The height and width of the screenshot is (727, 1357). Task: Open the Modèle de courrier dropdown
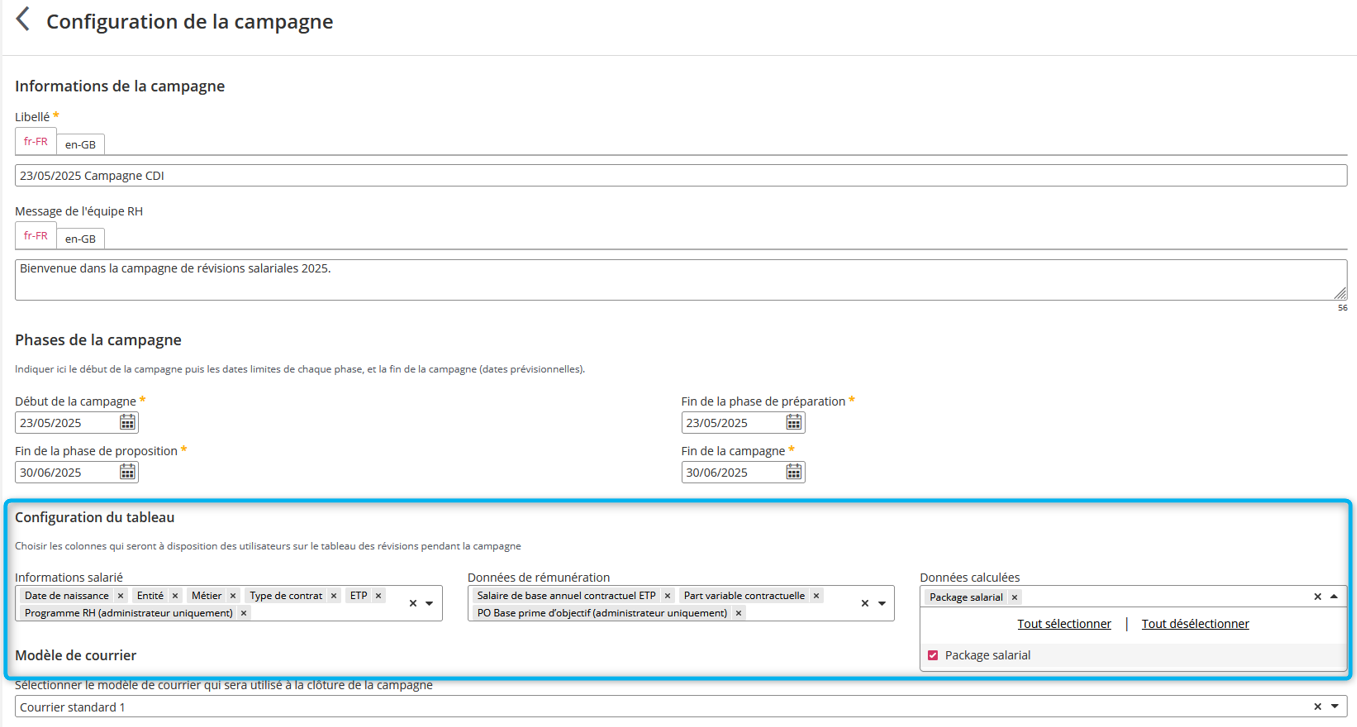click(x=1334, y=707)
